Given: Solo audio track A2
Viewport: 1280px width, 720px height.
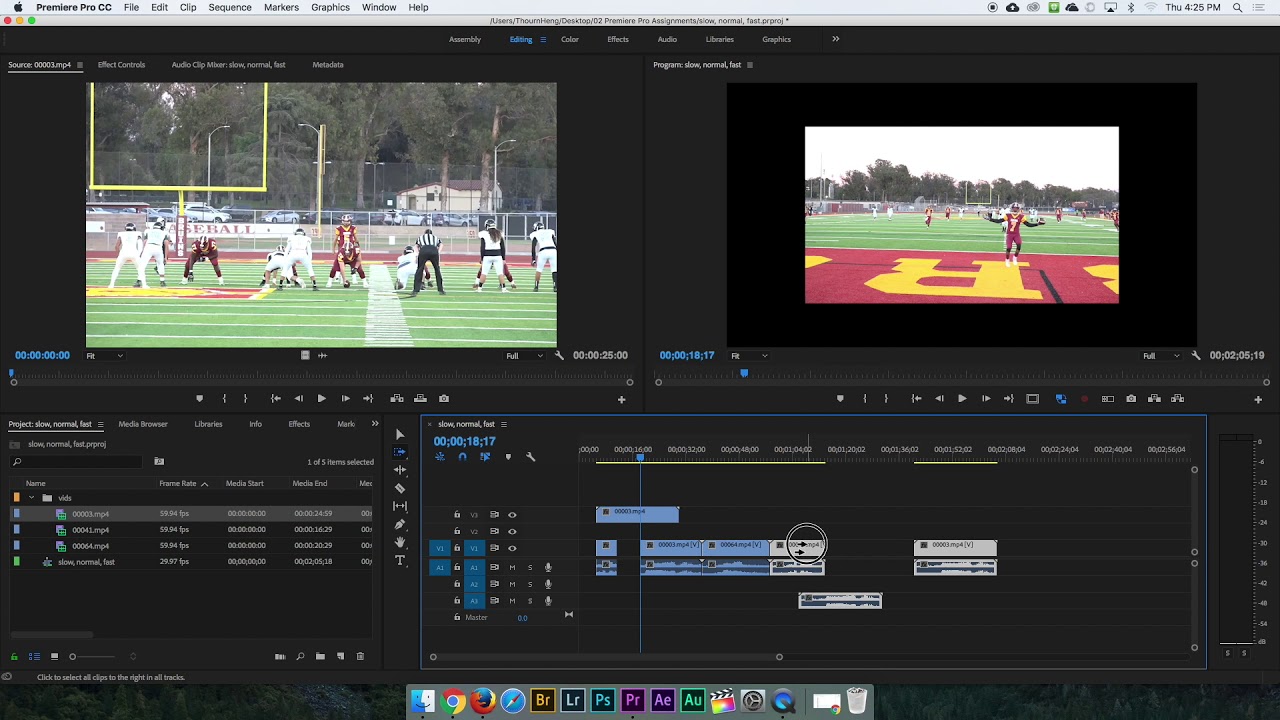Looking at the screenshot, I should (530, 584).
